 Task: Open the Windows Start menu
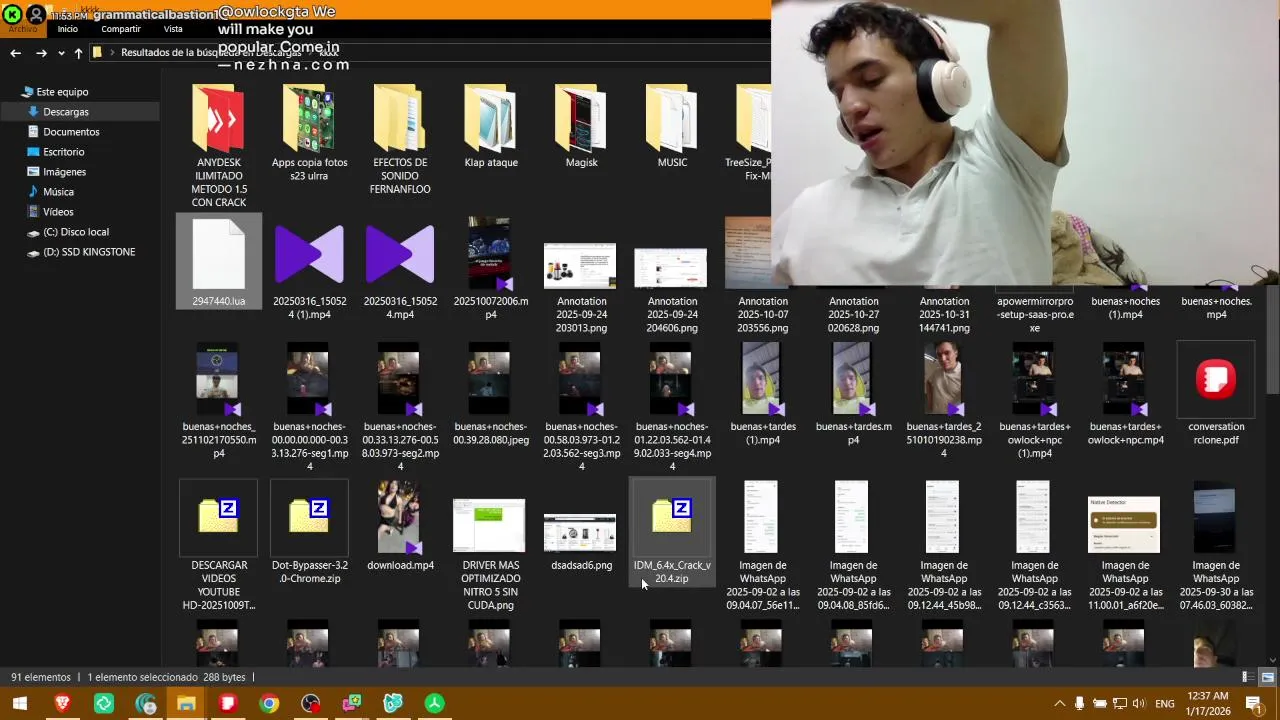click(x=20, y=704)
